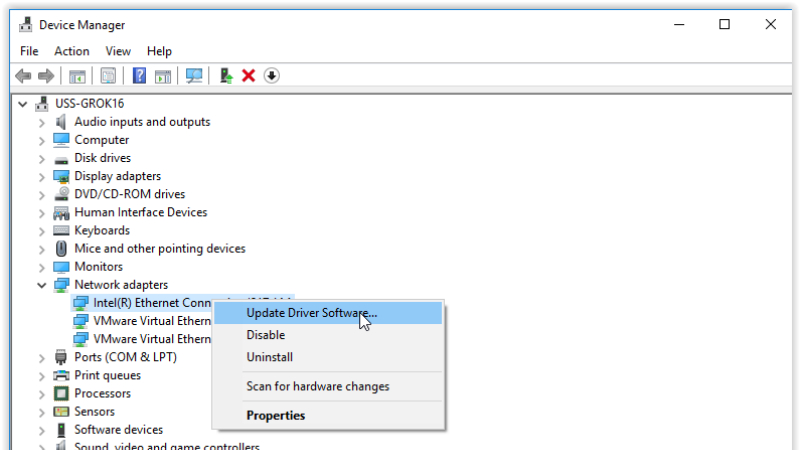Viewport: 800px width, 450px height.
Task: Select the Processors tree item
Action: click(103, 393)
